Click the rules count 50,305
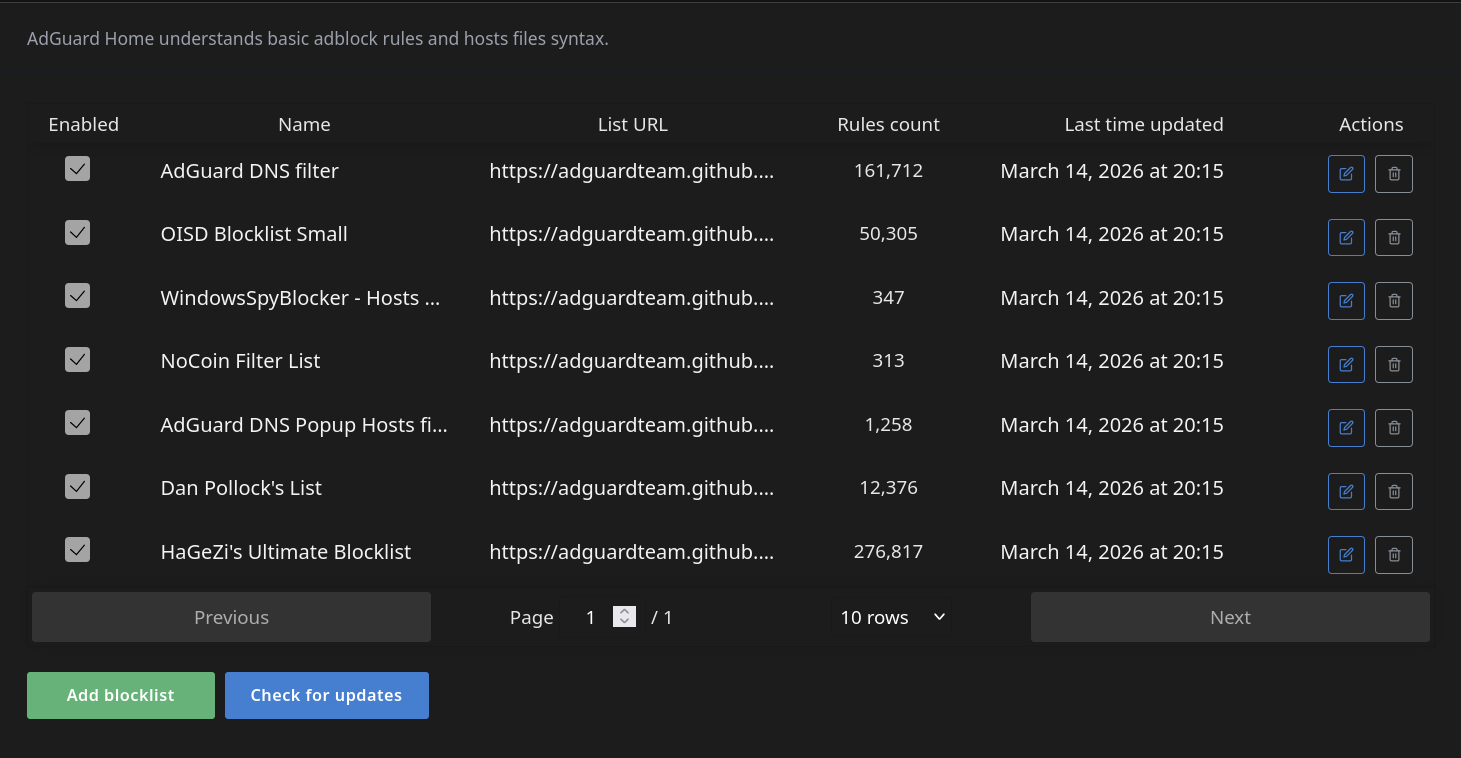The height and width of the screenshot is (758, 1461). 888,234
